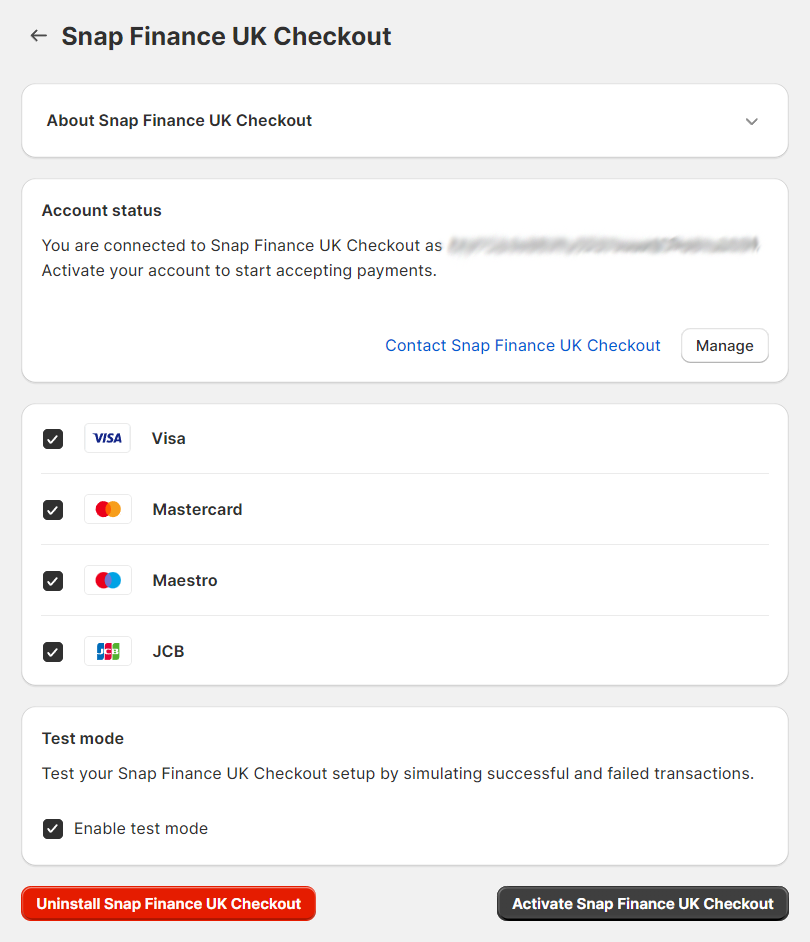Click the back arrow next to the title

click(x=38, y=35)
